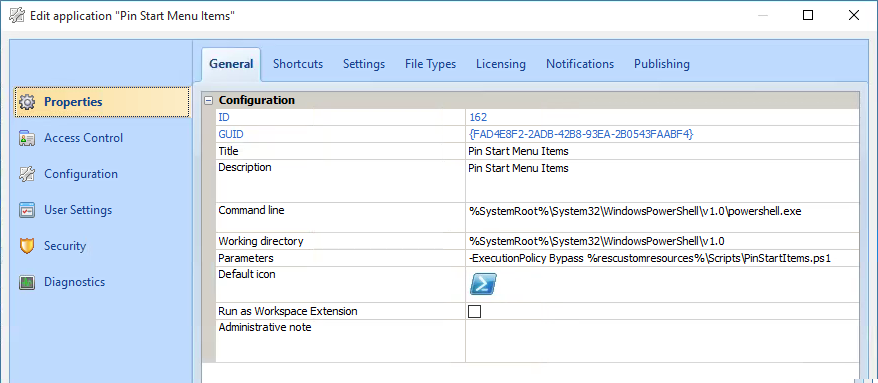This screenshot has height=383, width=878.
Task: Click the Working directory row label
Action: point(261,241)
